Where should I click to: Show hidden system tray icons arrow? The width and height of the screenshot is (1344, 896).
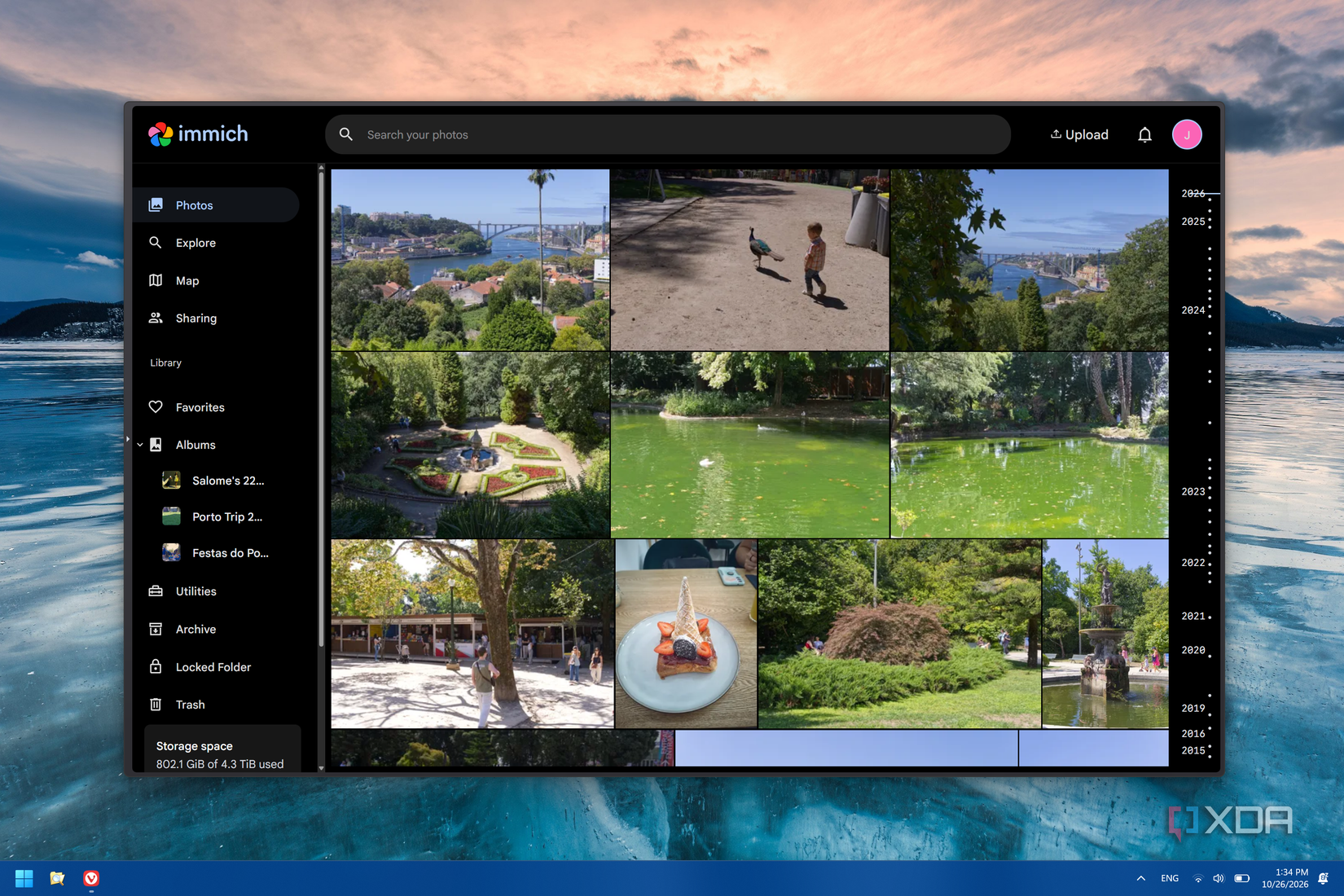1140,878
